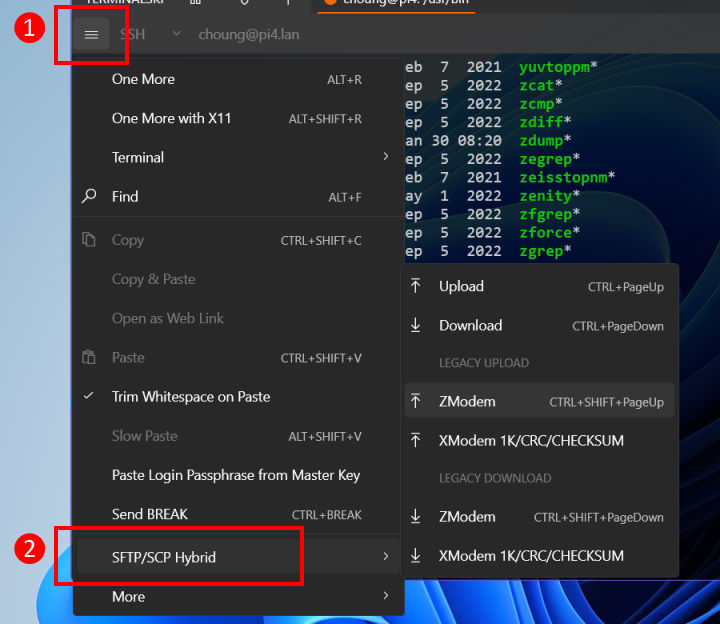Click the Copy icon
This screenshot has width=720, height=624.
tap(89, 240)
